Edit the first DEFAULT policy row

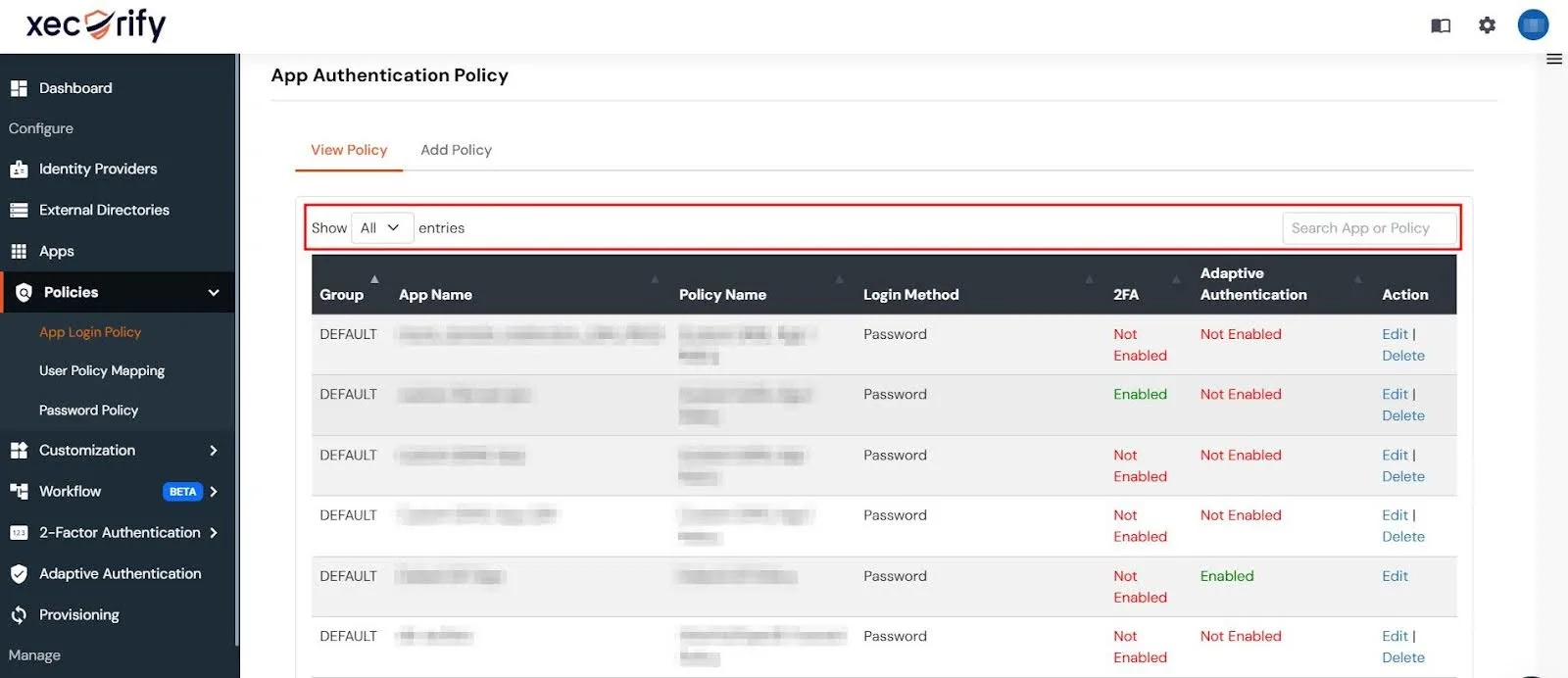tap(1395, 334)
